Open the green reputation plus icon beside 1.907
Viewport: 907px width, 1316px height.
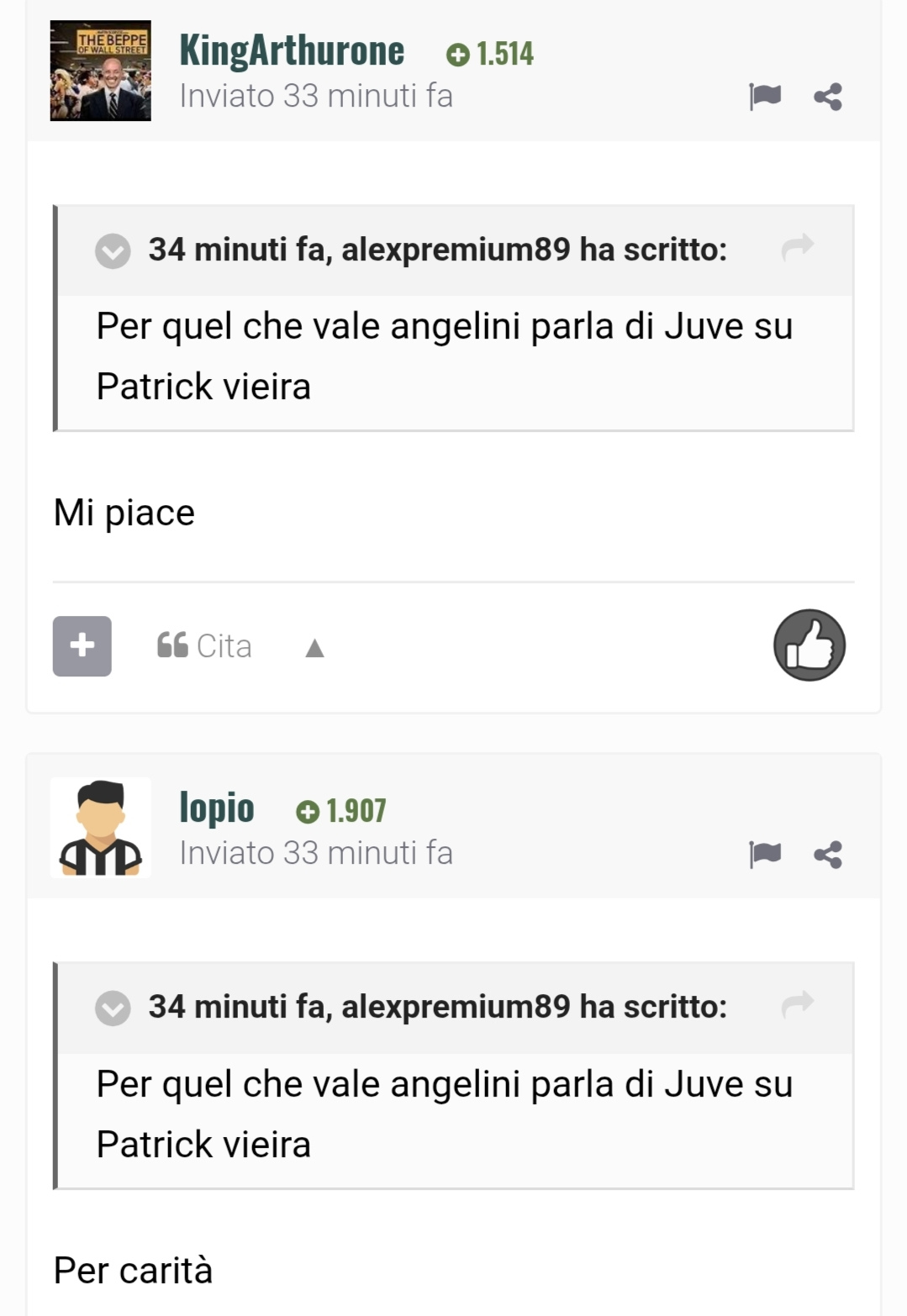[x=308, y=812]
